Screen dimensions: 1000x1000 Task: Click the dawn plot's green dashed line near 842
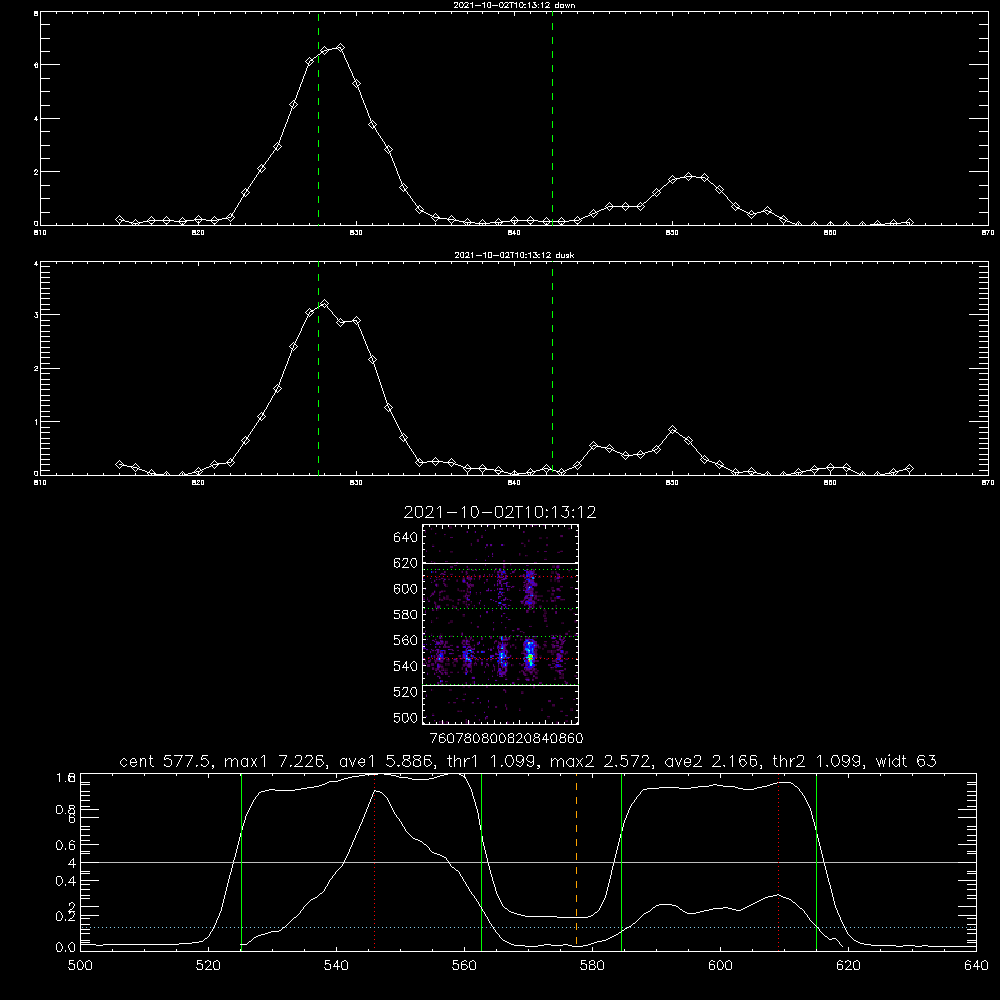[x=552, y=119]
